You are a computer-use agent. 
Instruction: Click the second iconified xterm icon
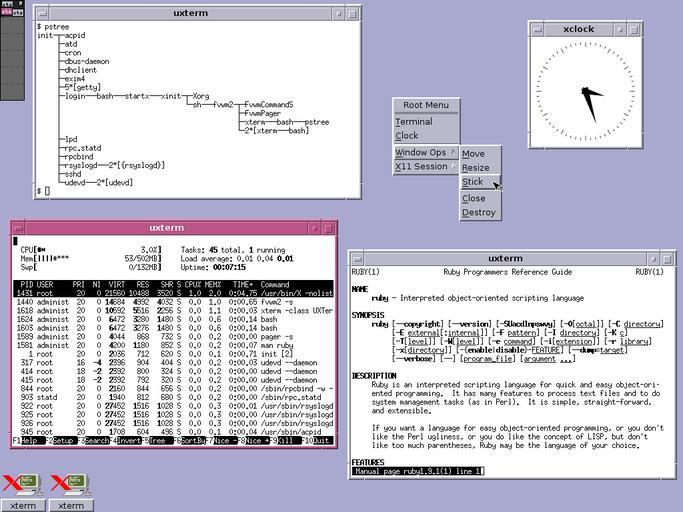click(x=71, y=485)
